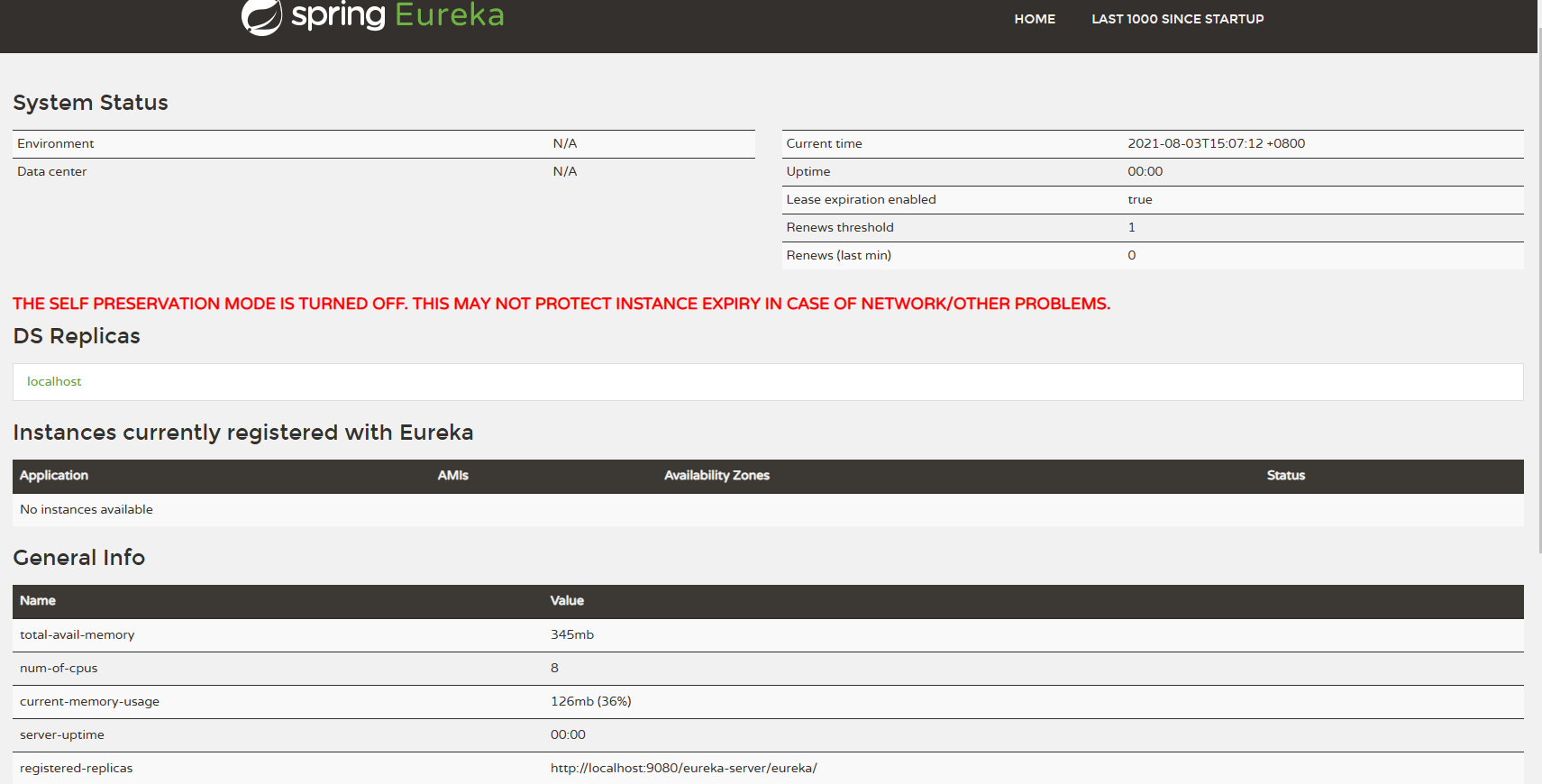The height and width of the screenshot is (784, 1542).
Task: Select the server-uptime row name
Action: coord(62,734)
